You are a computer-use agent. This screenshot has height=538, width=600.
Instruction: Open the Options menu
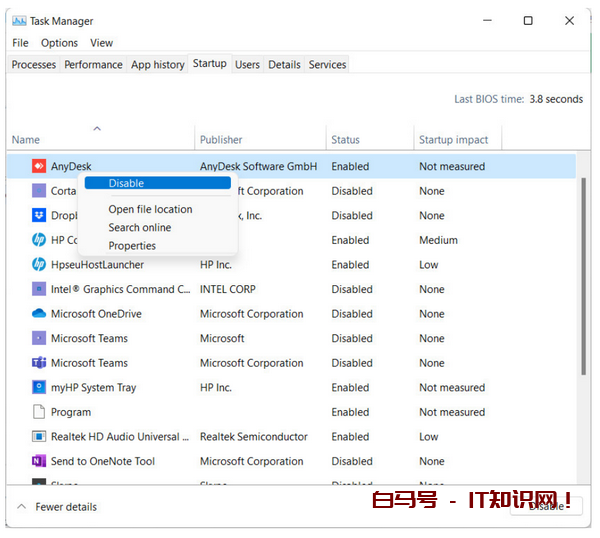(59, 43)
